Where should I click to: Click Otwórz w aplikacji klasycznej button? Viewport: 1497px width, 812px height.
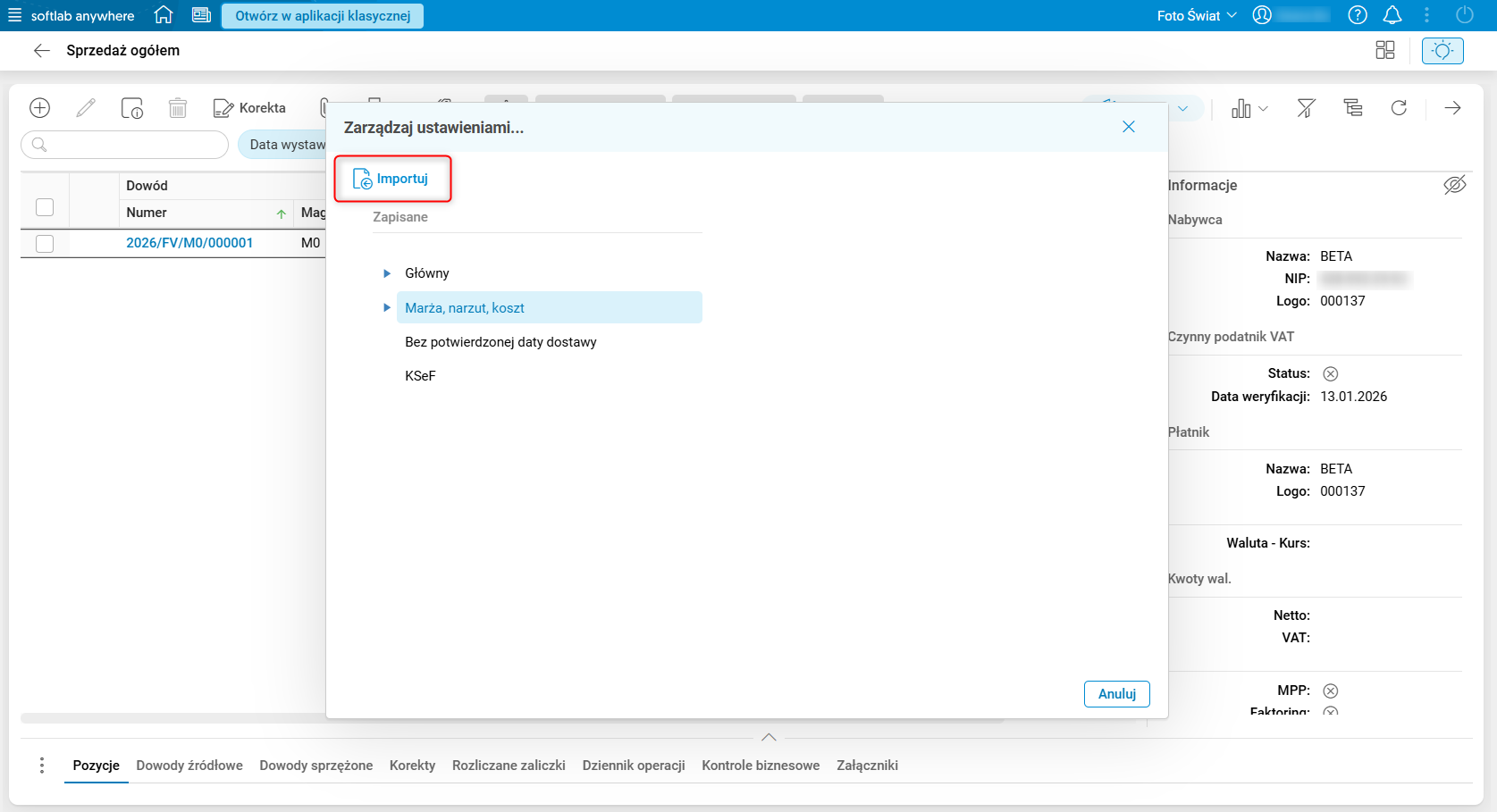pyautogui.click(x=323, y=16)
